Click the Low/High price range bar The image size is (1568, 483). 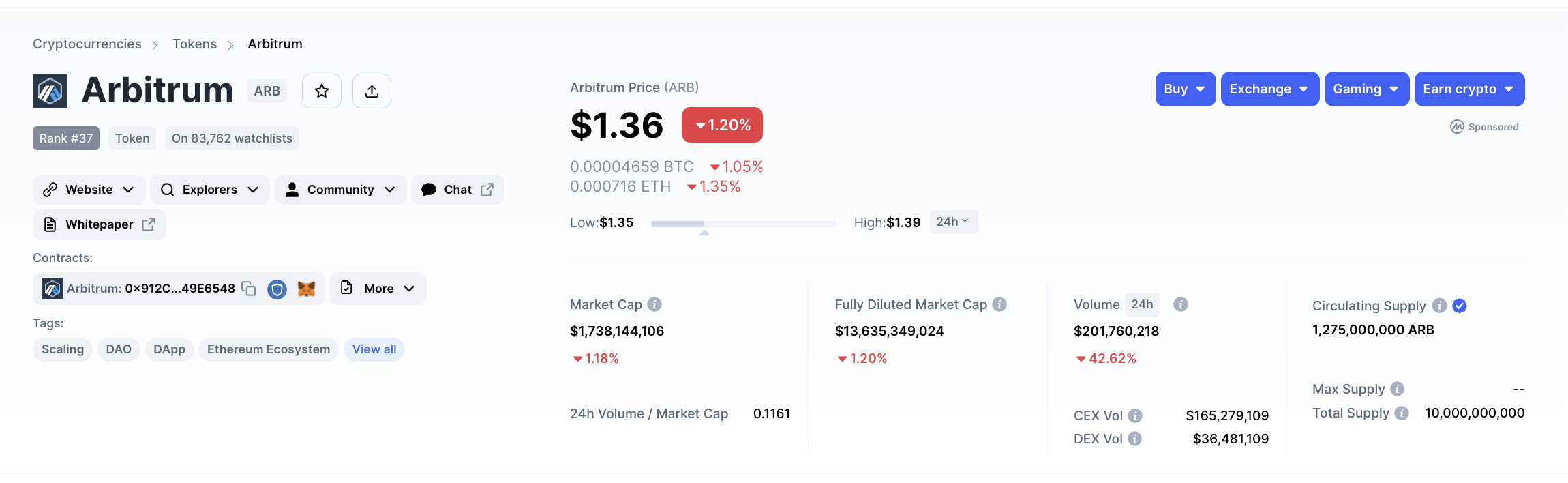point(743,224)
